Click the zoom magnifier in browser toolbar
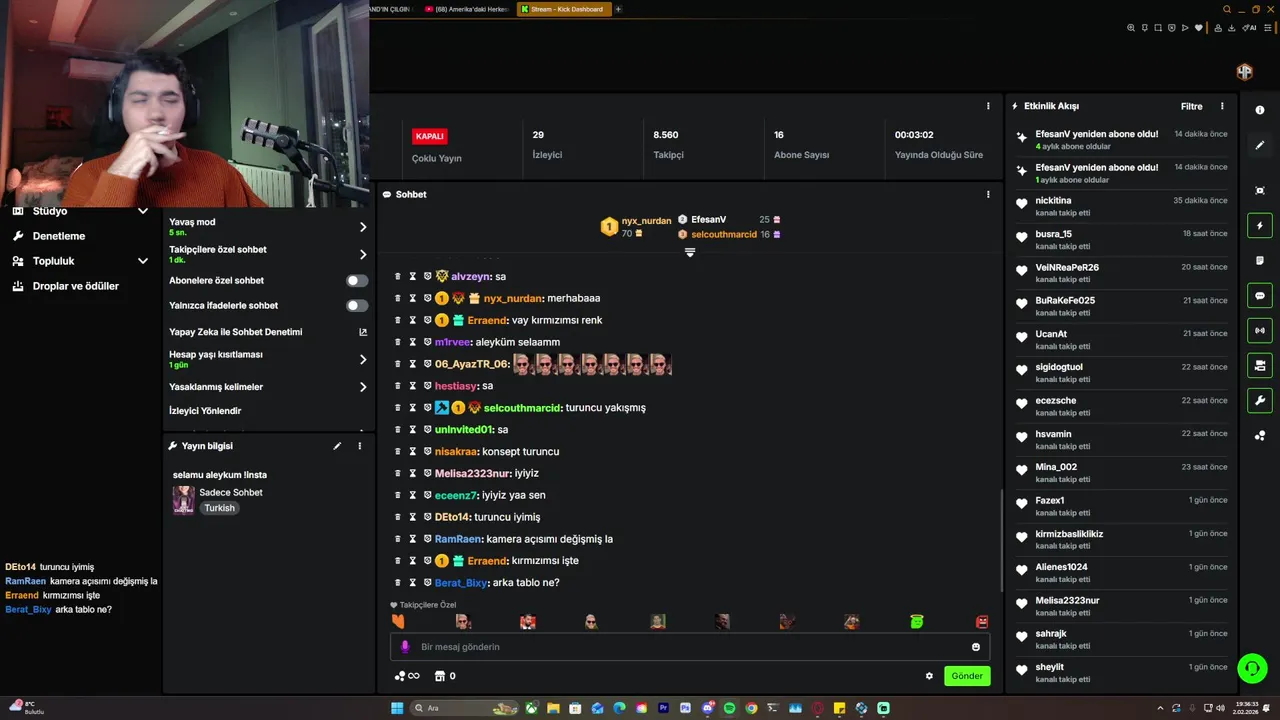1280x720 pixels. pos(1131,28)
